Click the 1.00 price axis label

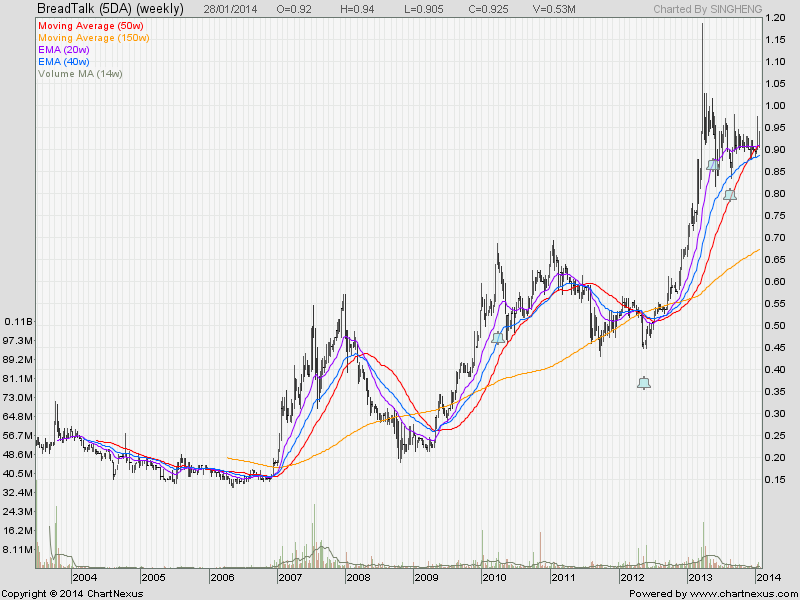coord(775,106)
